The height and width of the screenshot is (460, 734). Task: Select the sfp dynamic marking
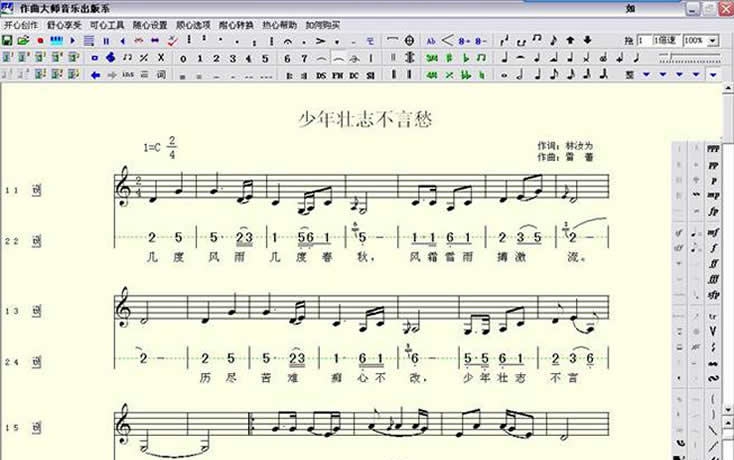coord(713,295)
